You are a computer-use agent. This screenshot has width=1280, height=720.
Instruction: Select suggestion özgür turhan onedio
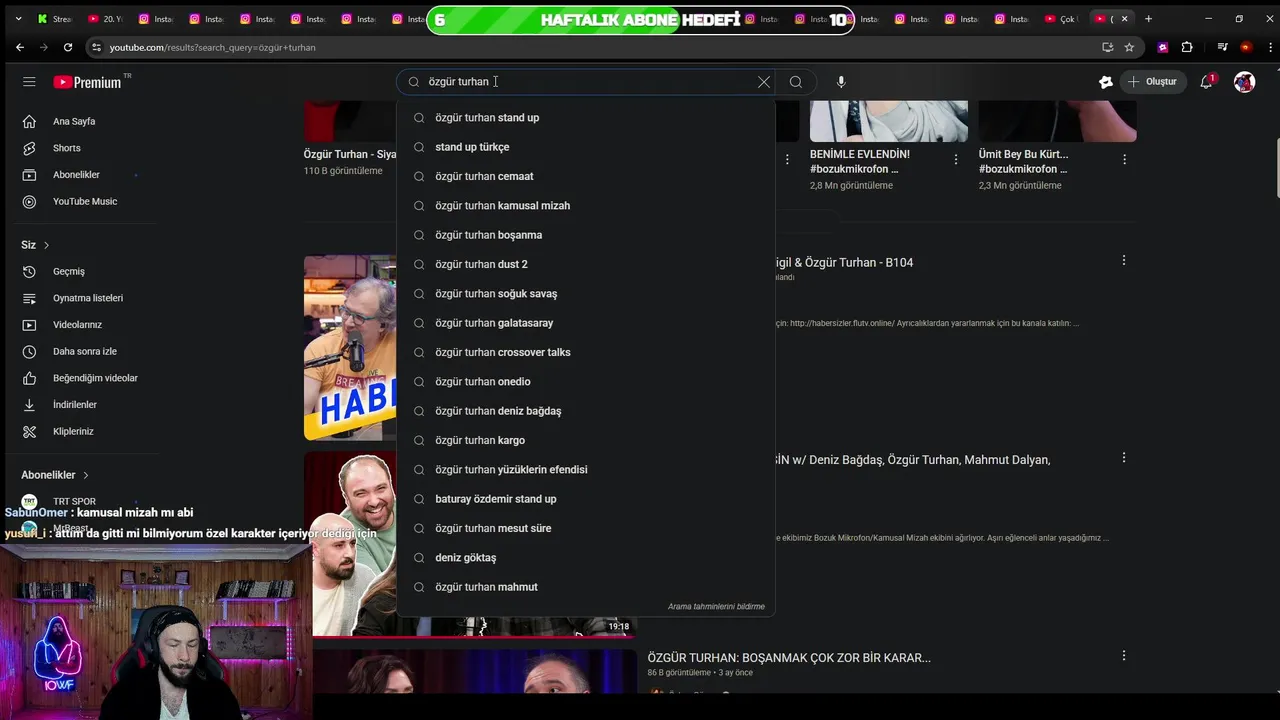point(585,382)
